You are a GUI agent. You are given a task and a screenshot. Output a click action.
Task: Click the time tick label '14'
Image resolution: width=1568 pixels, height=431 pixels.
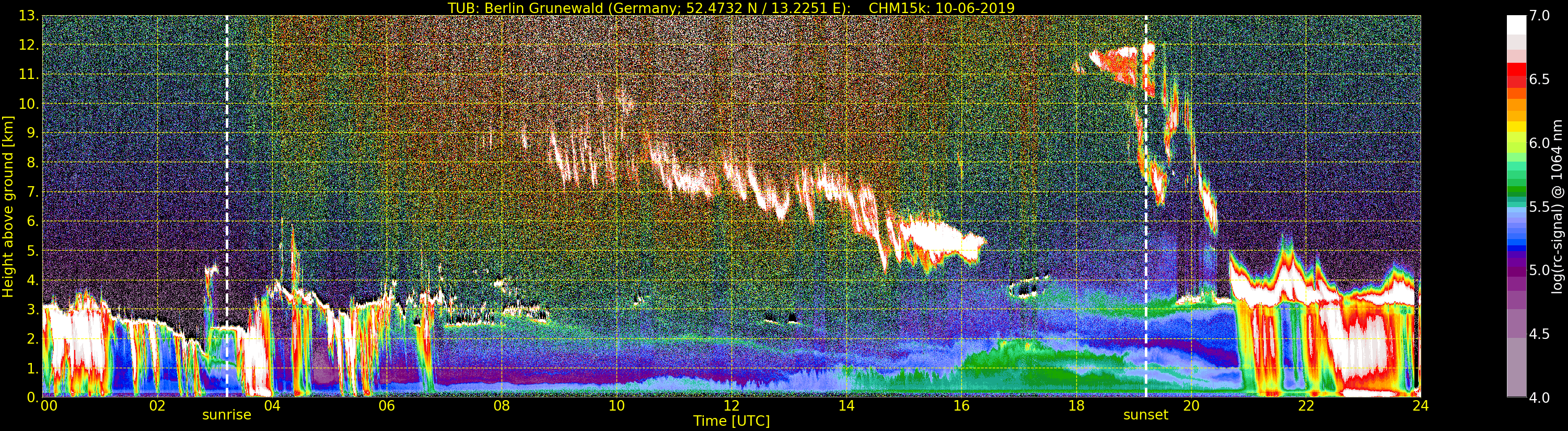click(846, 405)
